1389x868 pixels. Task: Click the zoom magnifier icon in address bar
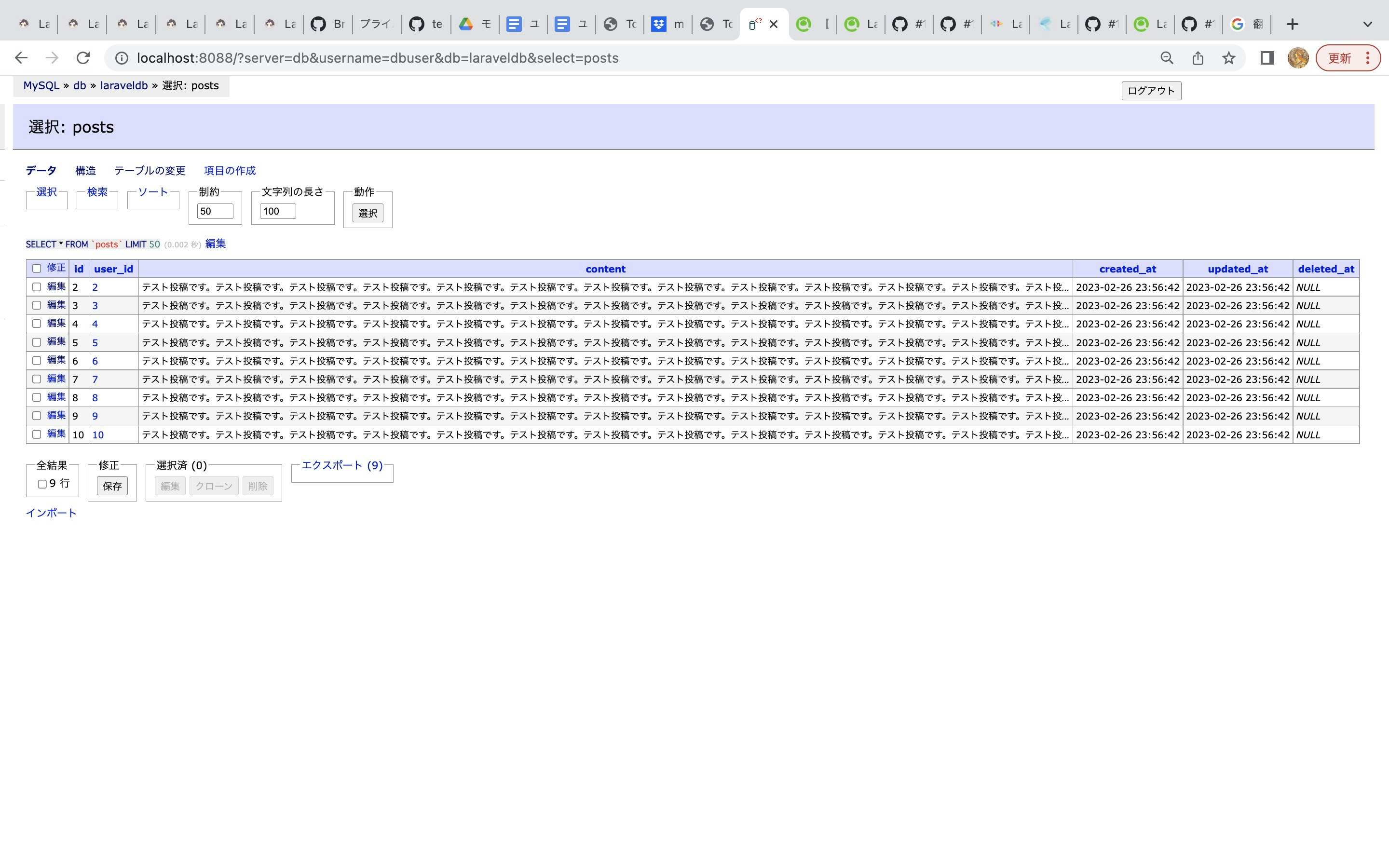pos(1167,58)
